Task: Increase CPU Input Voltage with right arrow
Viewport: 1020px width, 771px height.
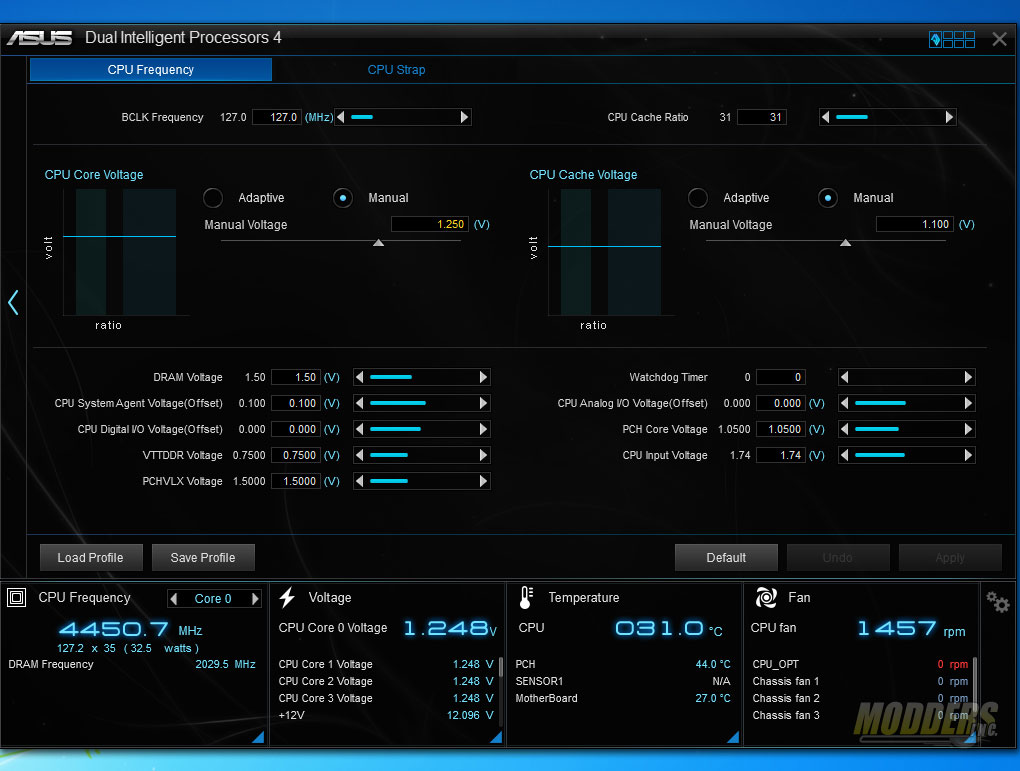Action: point(968,455)
